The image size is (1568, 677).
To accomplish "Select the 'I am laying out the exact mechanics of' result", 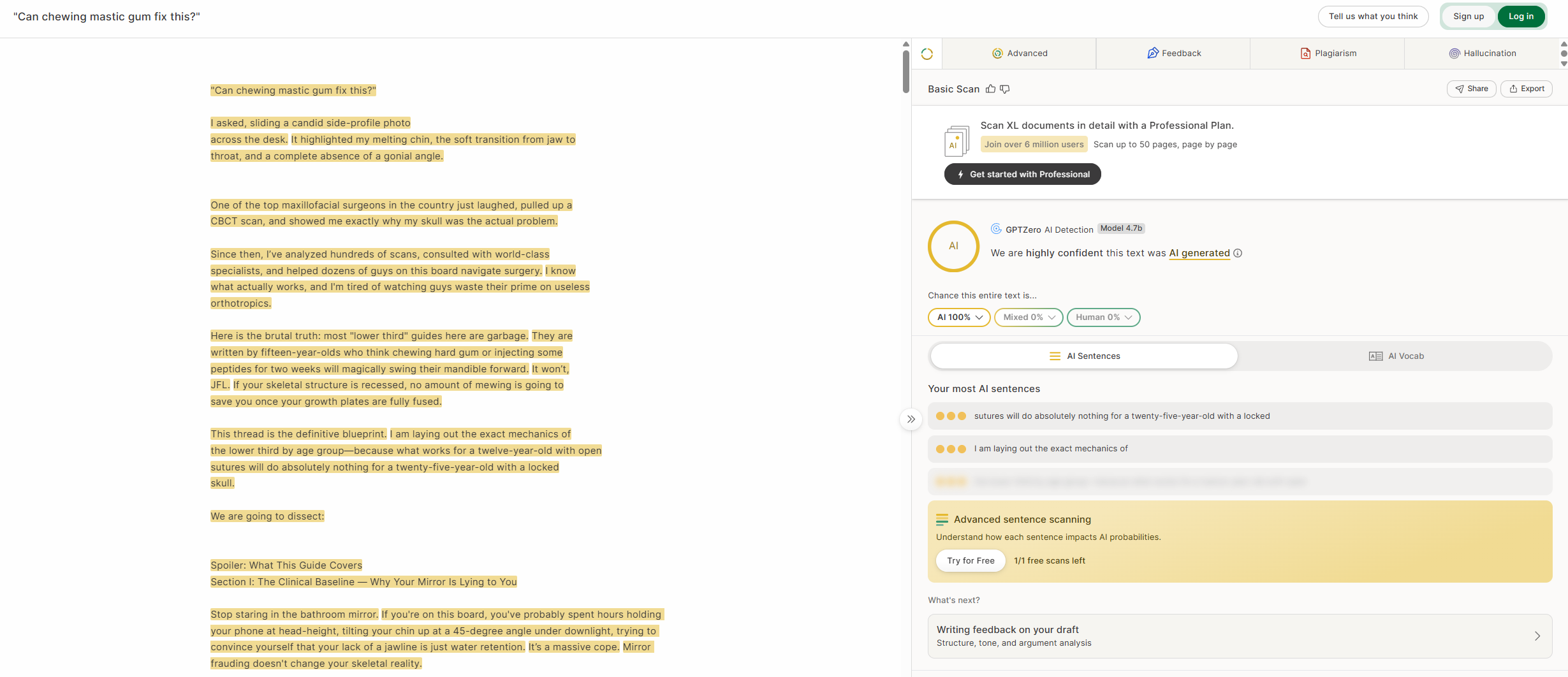I will tap(1240, 449).
